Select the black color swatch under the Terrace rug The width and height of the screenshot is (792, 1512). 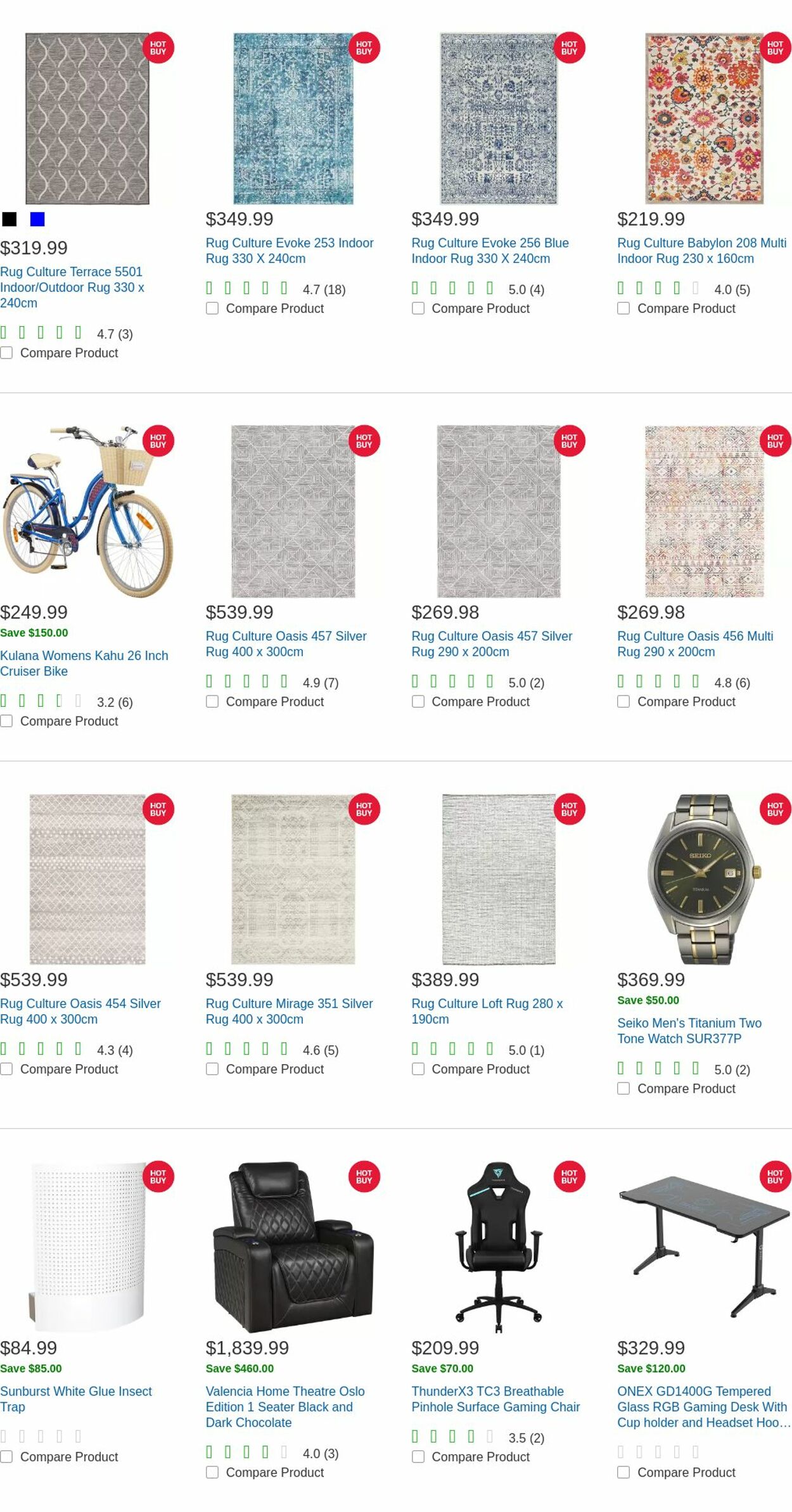pyautogui.click(x=10, y=220)
